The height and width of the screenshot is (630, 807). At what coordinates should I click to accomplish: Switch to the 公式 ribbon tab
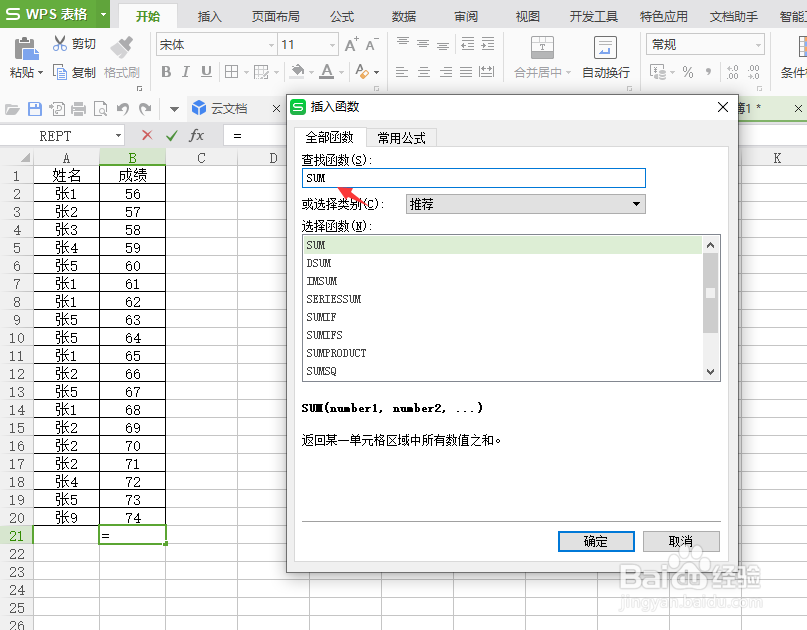pos(341,15)
